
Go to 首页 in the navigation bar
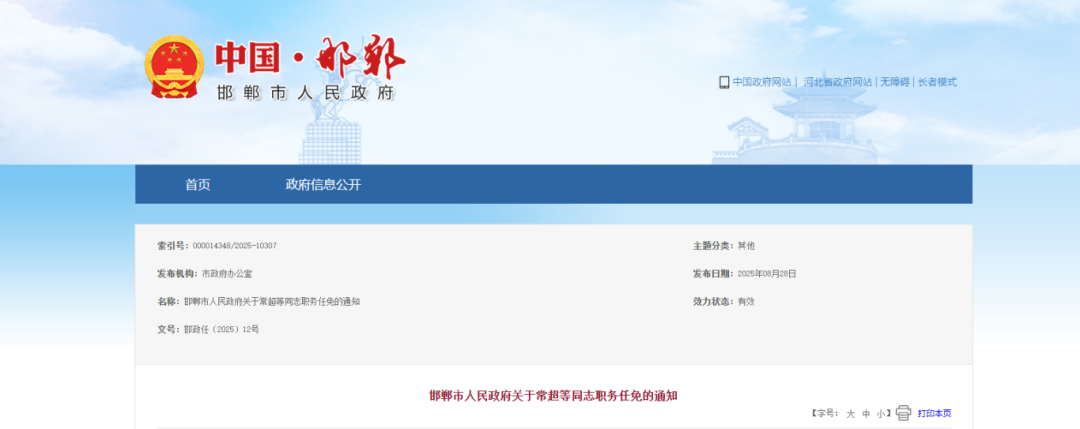[x=198, y=185]
